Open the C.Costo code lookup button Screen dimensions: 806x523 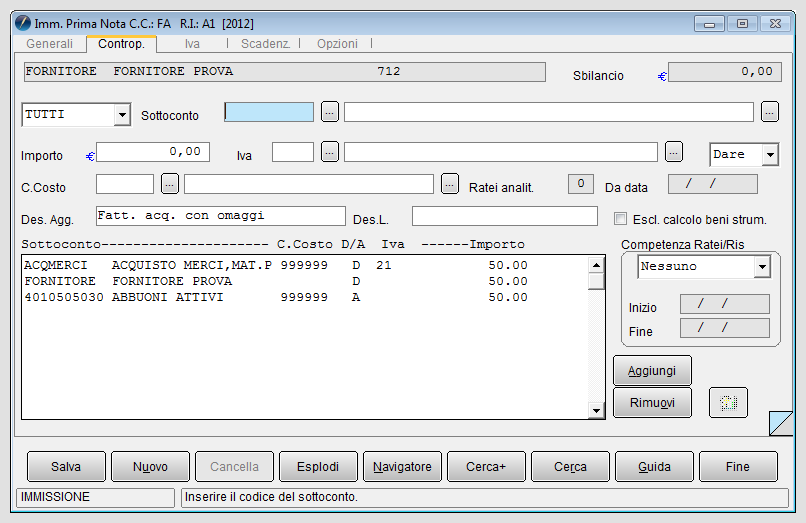(x=170, y=184)
